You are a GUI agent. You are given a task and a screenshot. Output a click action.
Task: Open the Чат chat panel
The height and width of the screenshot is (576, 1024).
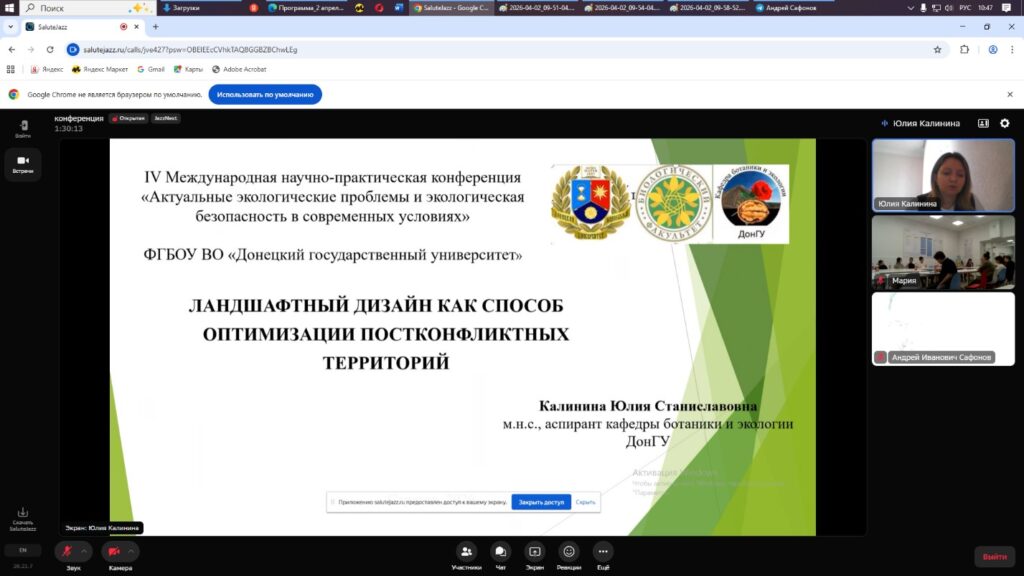(x=500, y=551)
